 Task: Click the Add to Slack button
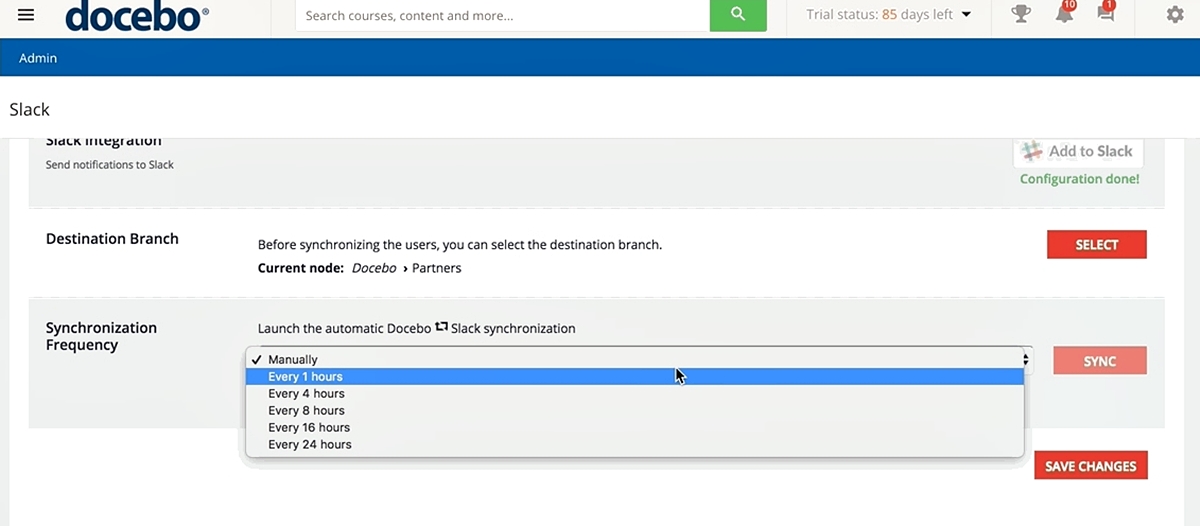[1078, 152]
